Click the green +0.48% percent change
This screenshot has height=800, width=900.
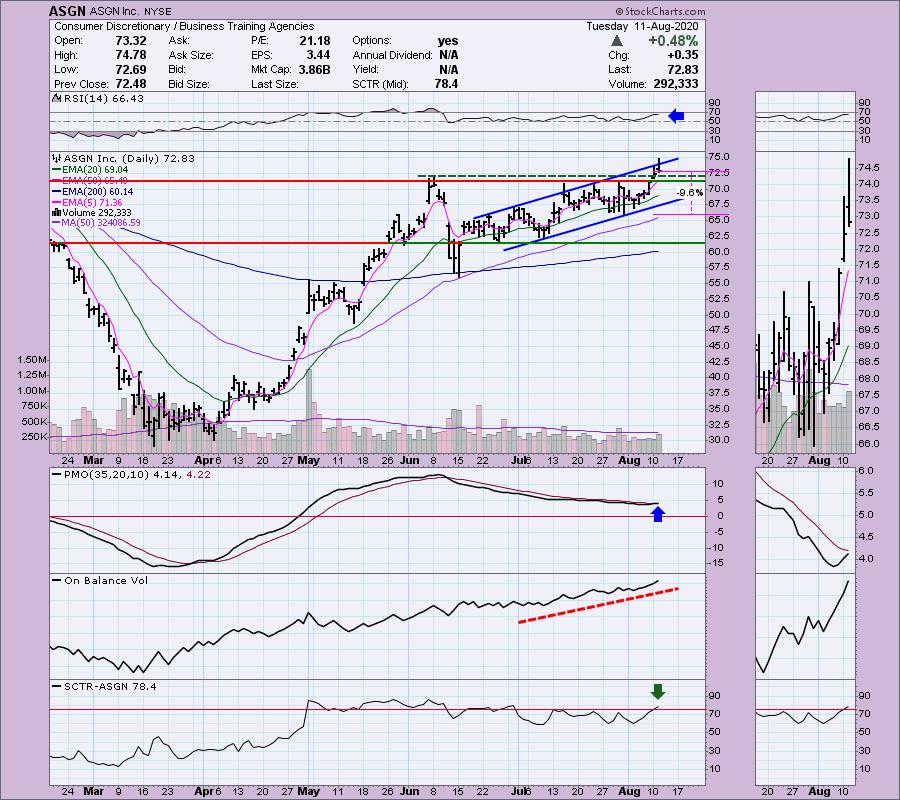click(x=673, y=41)
